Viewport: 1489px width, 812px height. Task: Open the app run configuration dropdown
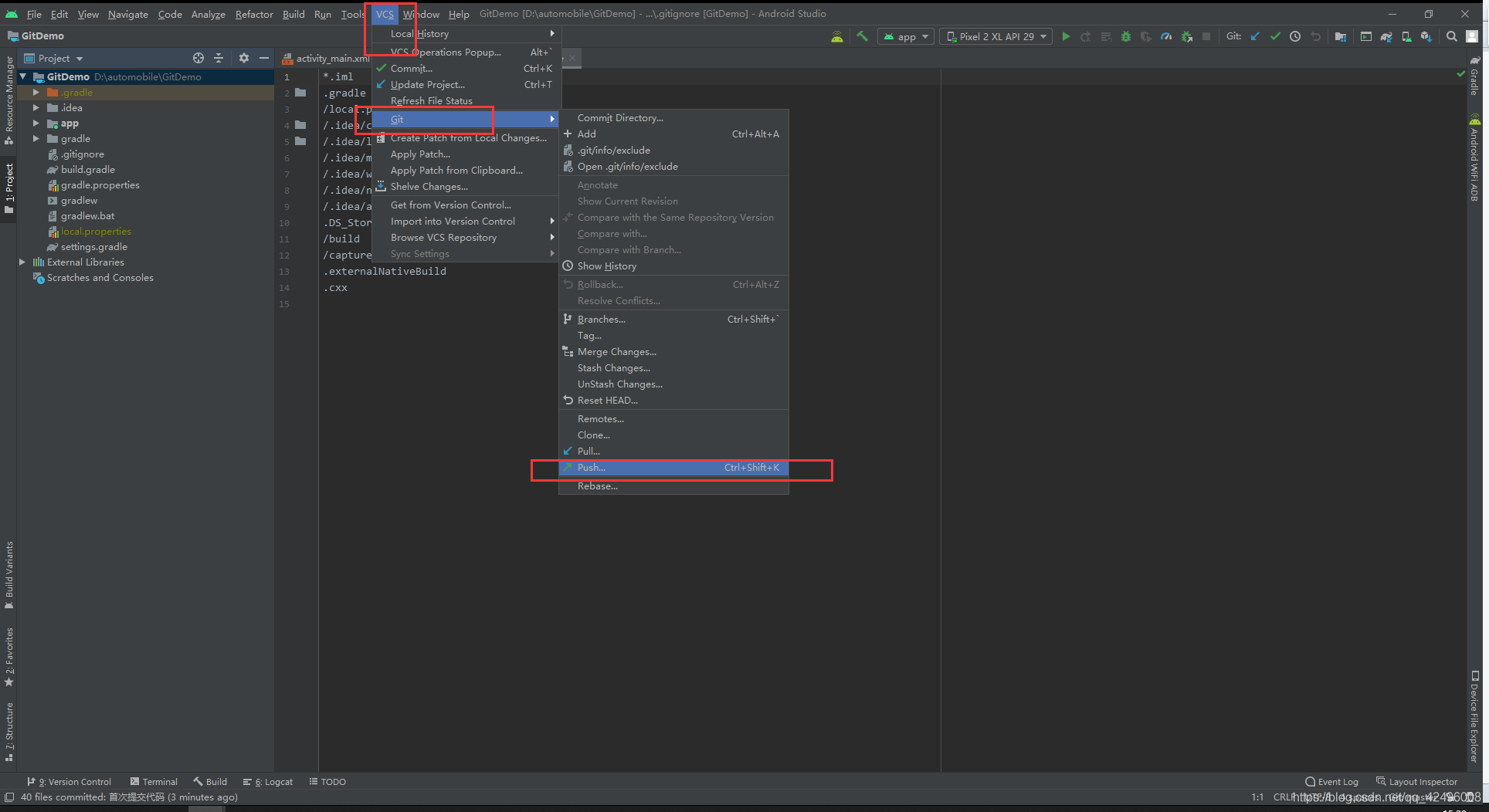coord(906,36)
